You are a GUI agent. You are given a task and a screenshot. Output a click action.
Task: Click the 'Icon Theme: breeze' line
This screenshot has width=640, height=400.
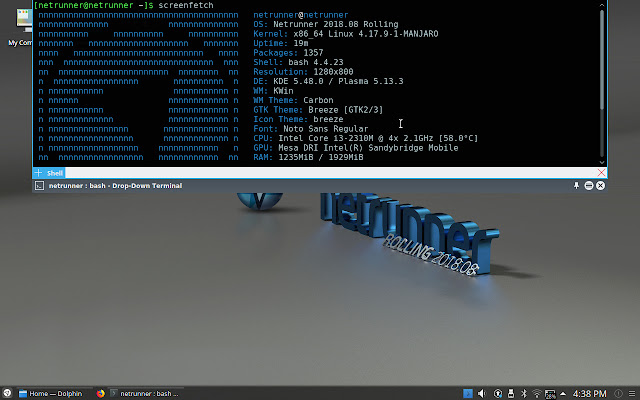click(x=298, y=119)
